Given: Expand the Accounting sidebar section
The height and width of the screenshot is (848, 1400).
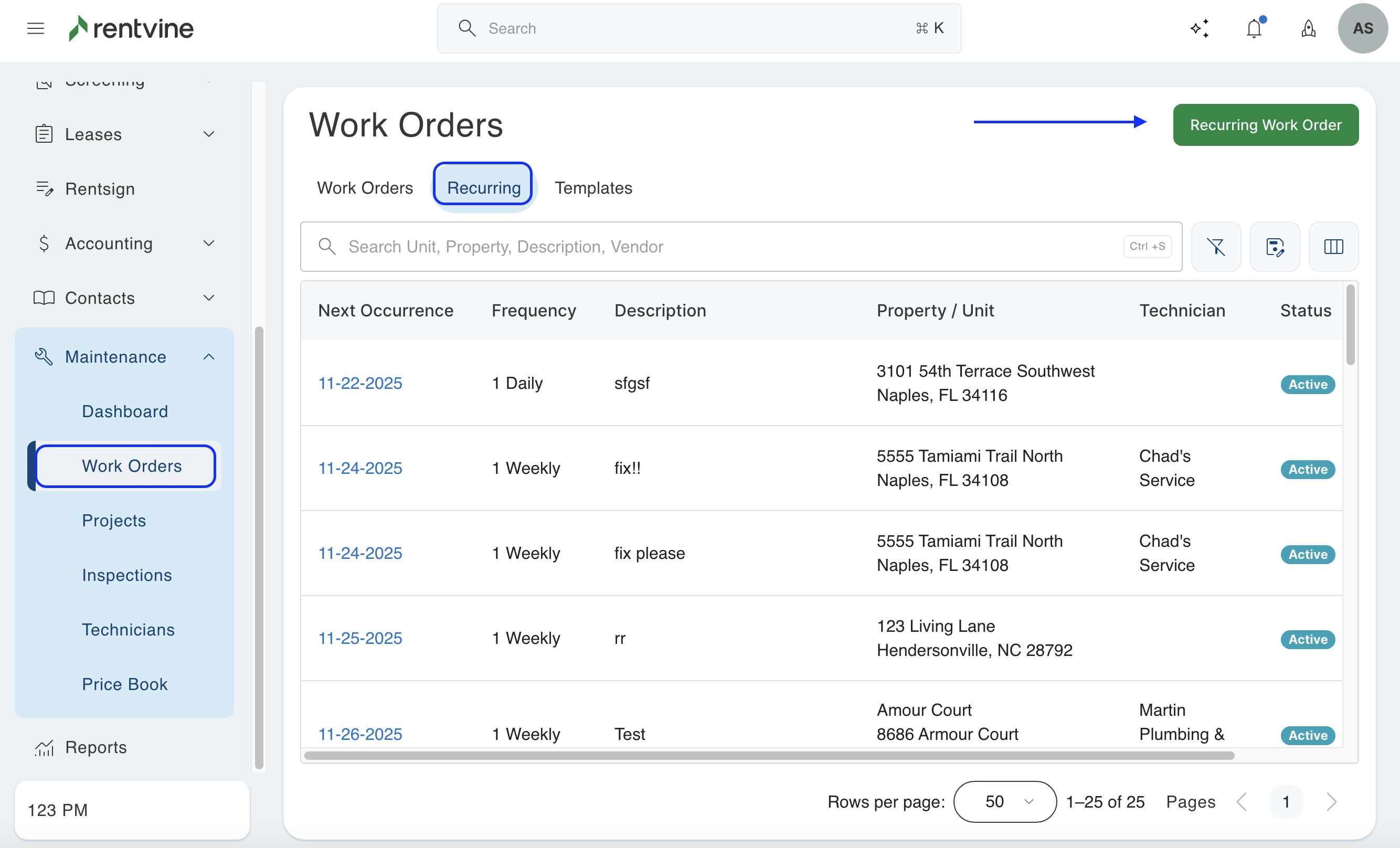Looking at the screenshot, I should (208, 243).
